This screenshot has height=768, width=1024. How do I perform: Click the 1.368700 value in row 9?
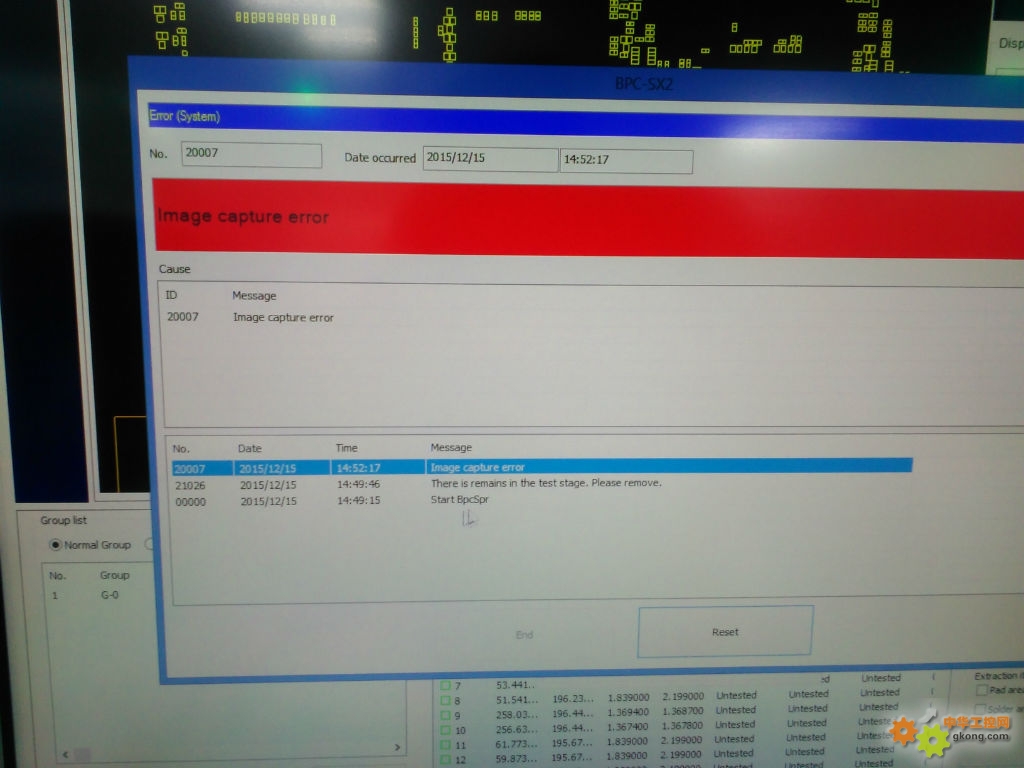683,711
